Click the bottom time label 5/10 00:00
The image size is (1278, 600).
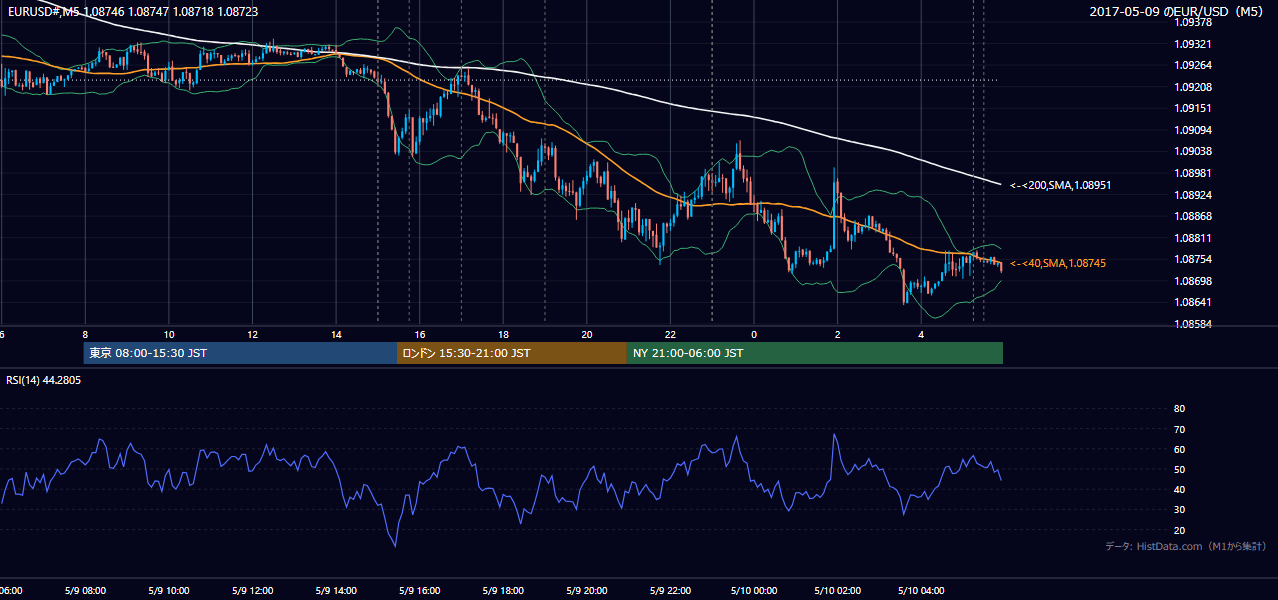[x=753, y=591]
